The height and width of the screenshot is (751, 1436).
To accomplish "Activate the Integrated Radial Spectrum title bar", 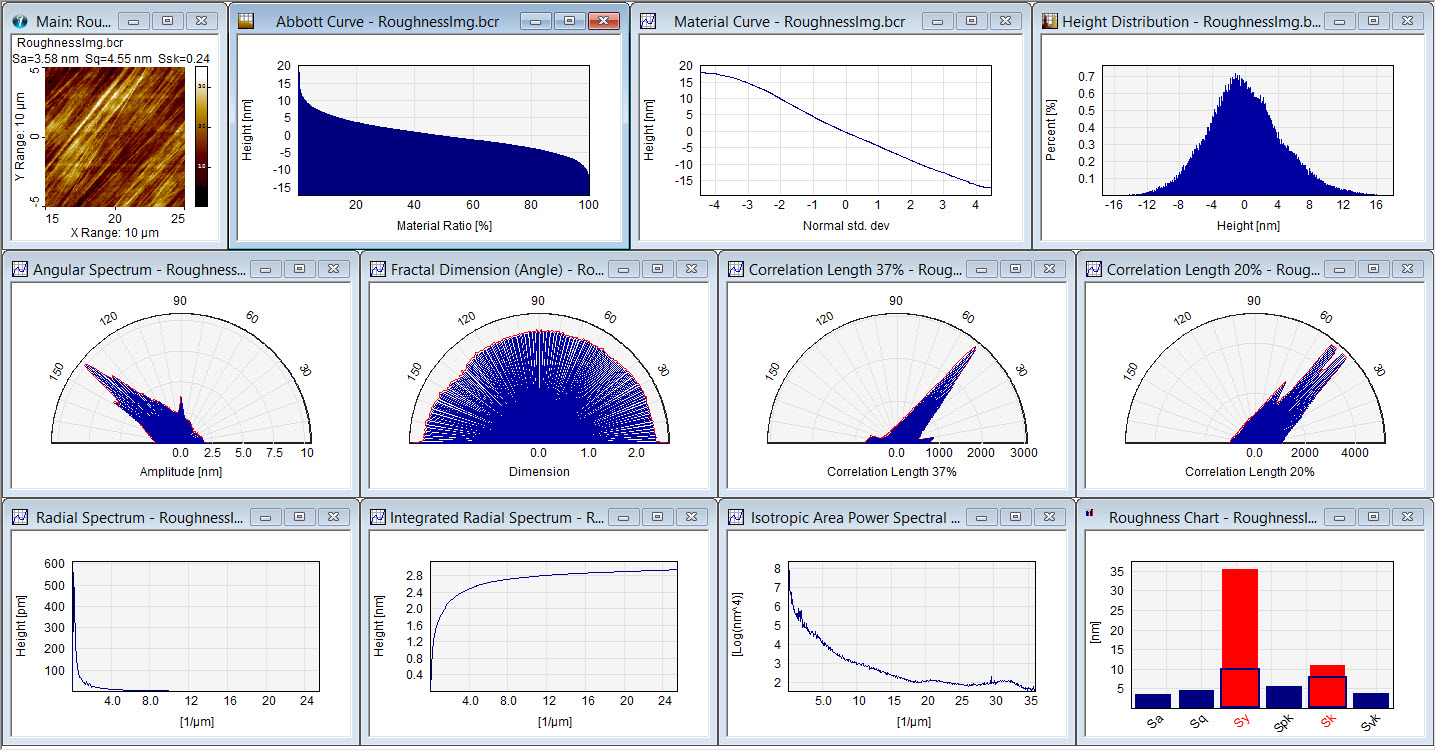I will pos(496,517).
